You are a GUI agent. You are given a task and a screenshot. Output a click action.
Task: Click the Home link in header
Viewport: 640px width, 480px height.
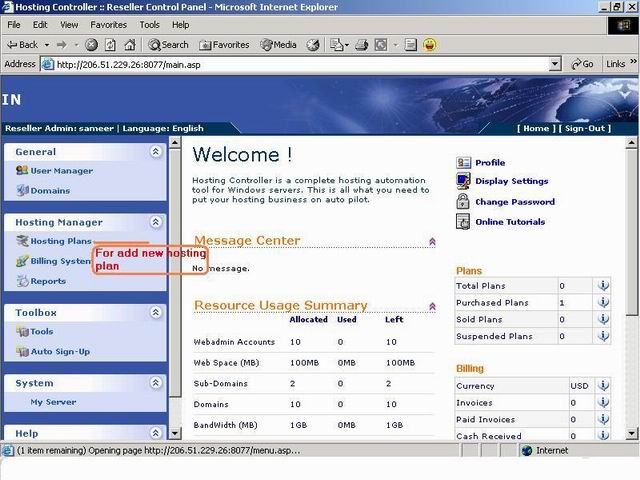pos(536,128)
